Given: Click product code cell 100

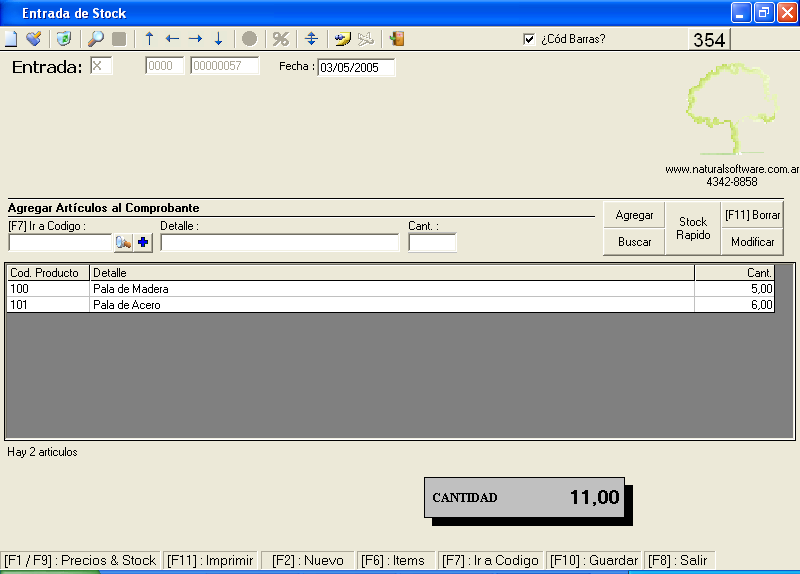Looking at the screenshot, I should pyautogui.click(x=48, y=289).
